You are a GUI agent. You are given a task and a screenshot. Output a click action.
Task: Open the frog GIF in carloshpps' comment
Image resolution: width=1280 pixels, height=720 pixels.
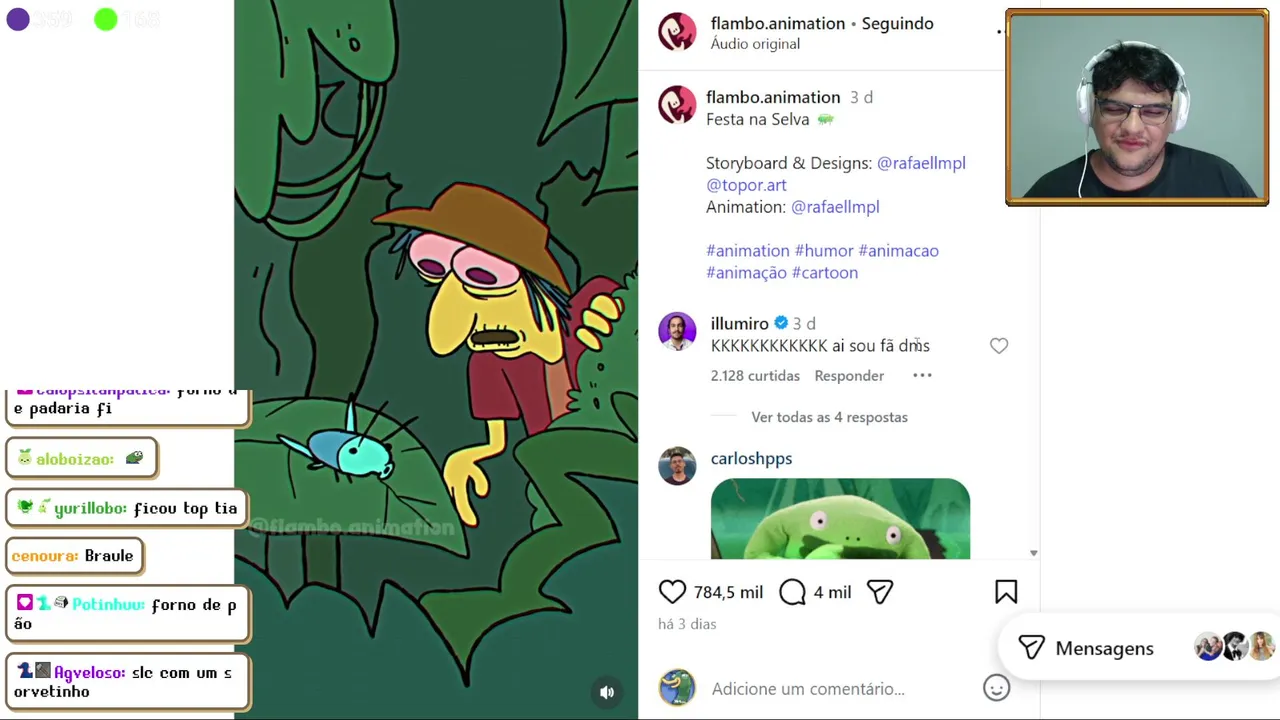(x=840, y=519)
